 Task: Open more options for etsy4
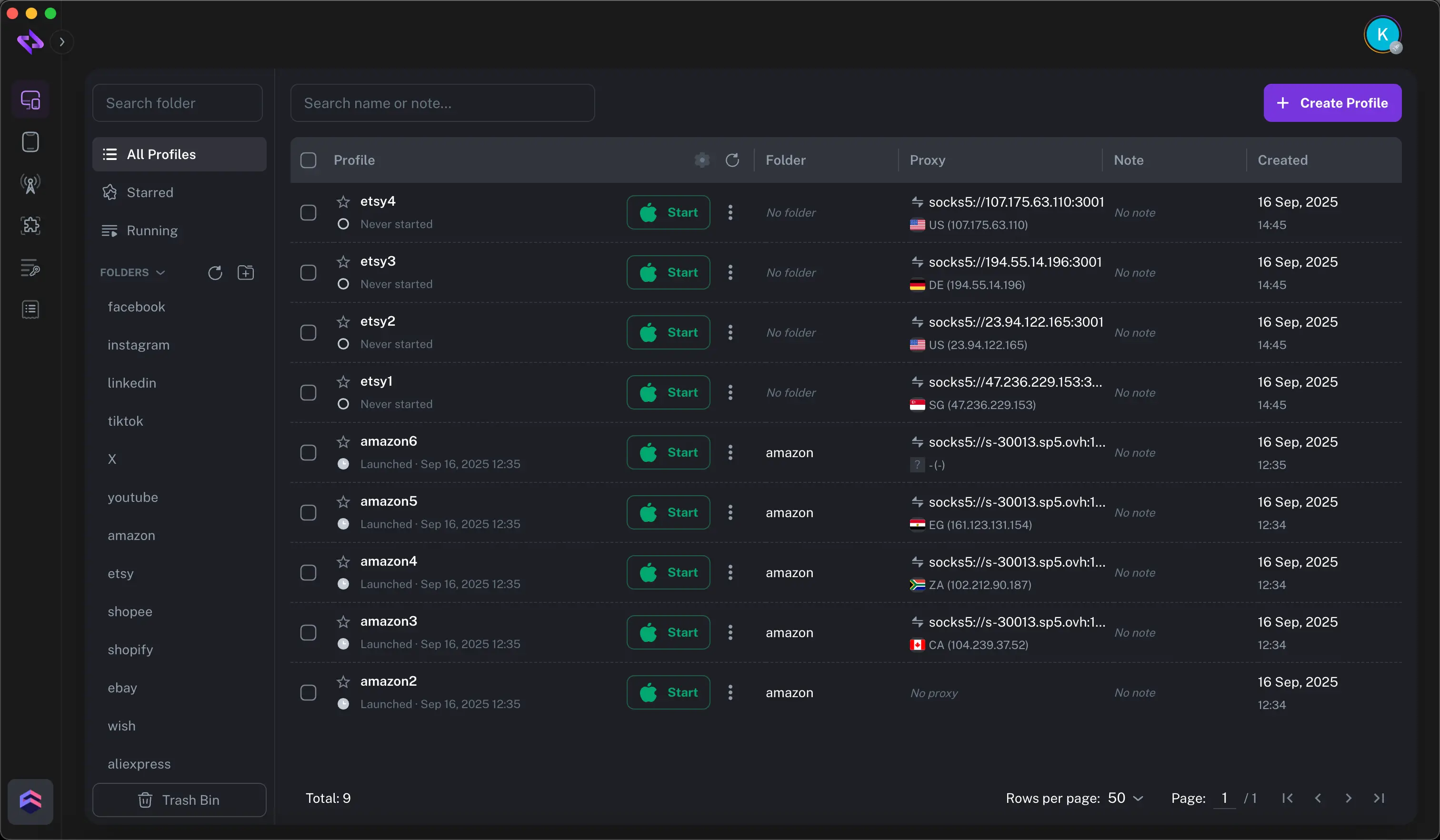730,212
